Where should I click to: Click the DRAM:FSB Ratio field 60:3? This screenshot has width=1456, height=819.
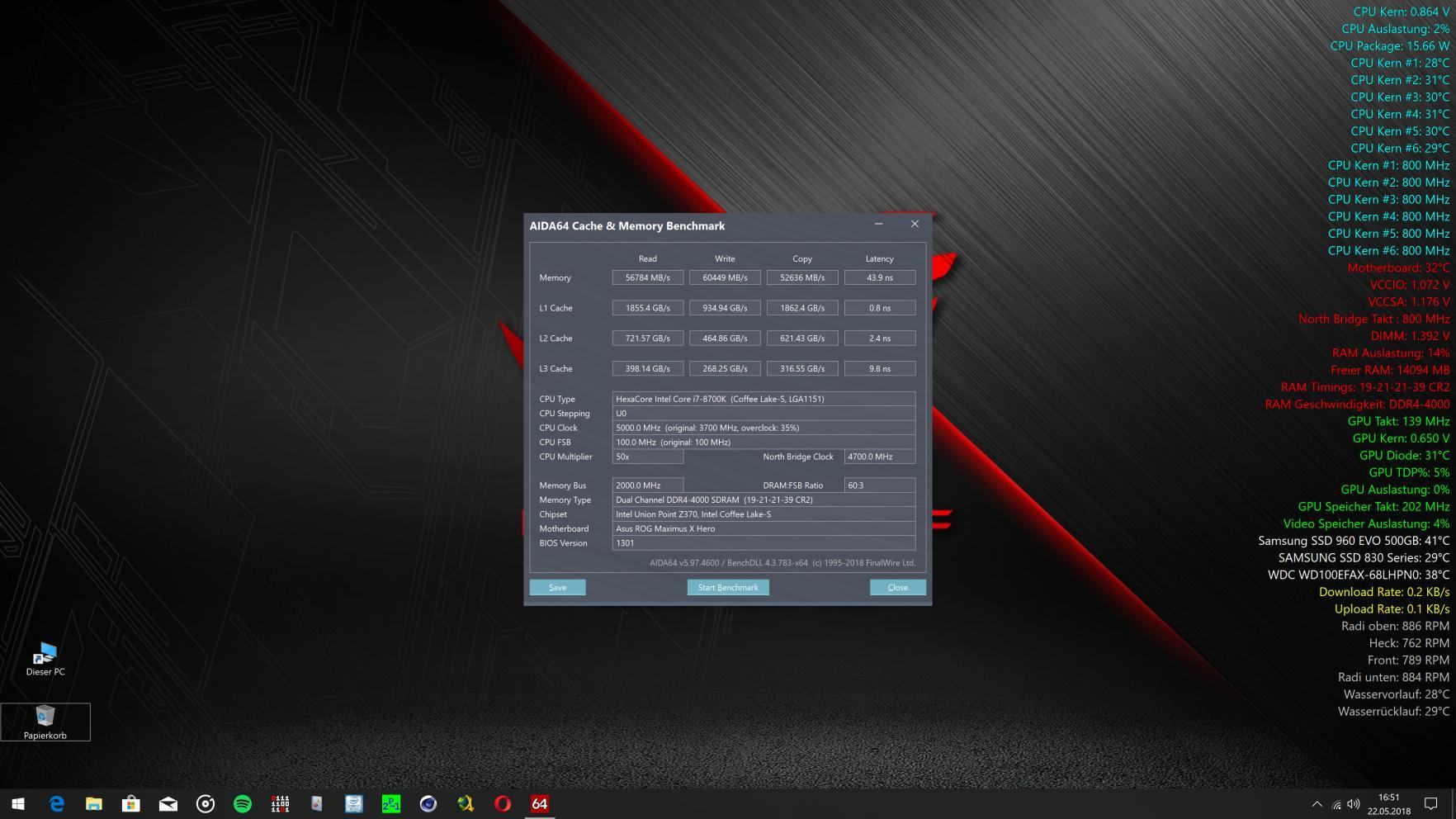click(880, 485)
